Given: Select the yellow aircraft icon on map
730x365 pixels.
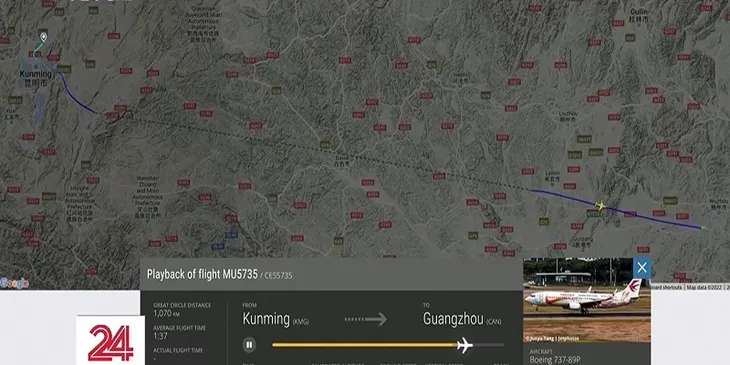Looking at the screenshot, I should click(601, 205).
